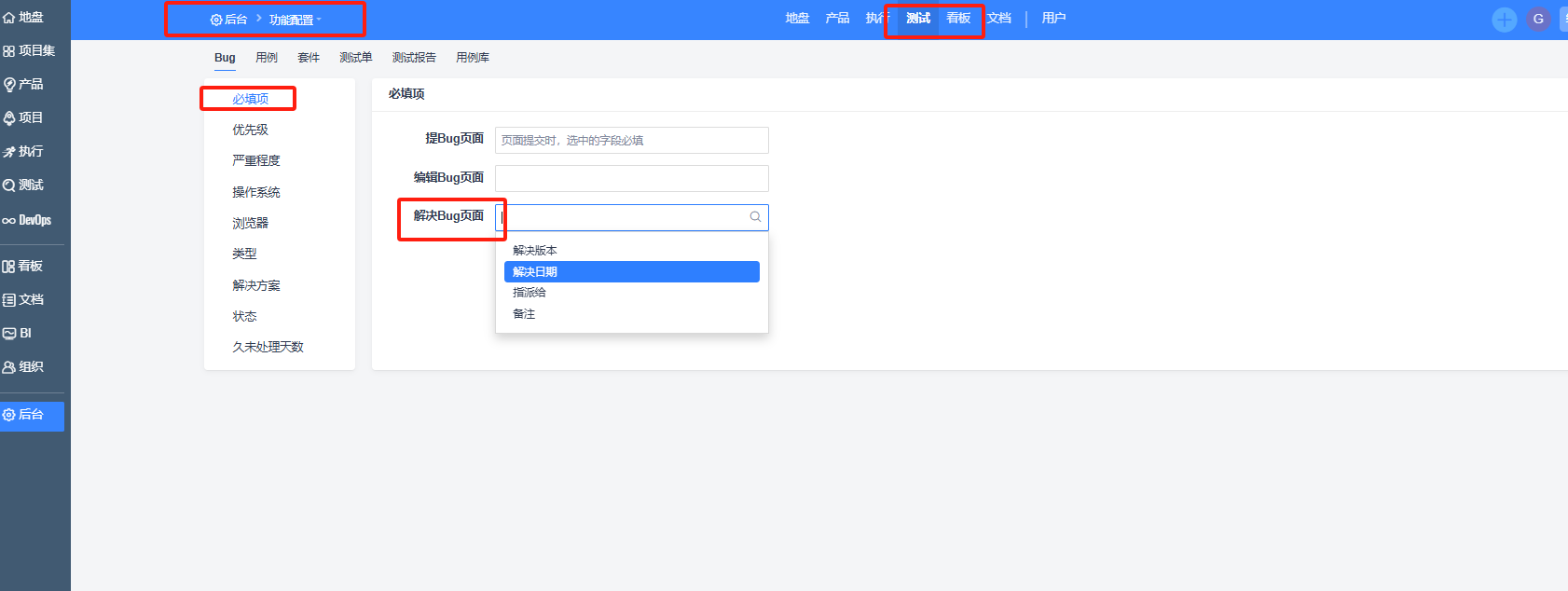Select 操作系统 in the settings list
1568x591 pixels.
pyautogui.click(x=256, y=192)
